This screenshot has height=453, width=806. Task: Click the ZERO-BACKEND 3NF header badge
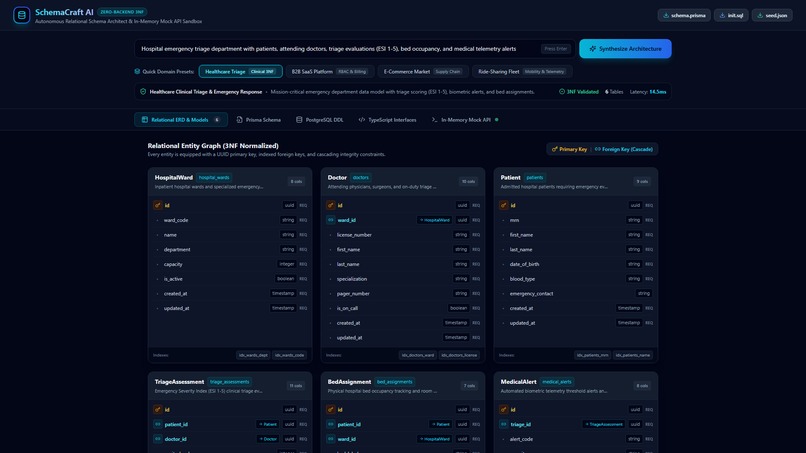click(x=122, y=12)
